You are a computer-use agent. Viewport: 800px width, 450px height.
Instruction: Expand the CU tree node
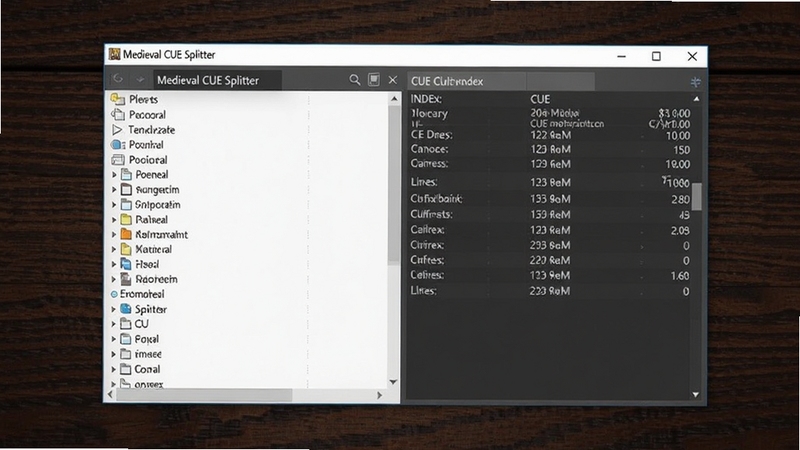114,323
